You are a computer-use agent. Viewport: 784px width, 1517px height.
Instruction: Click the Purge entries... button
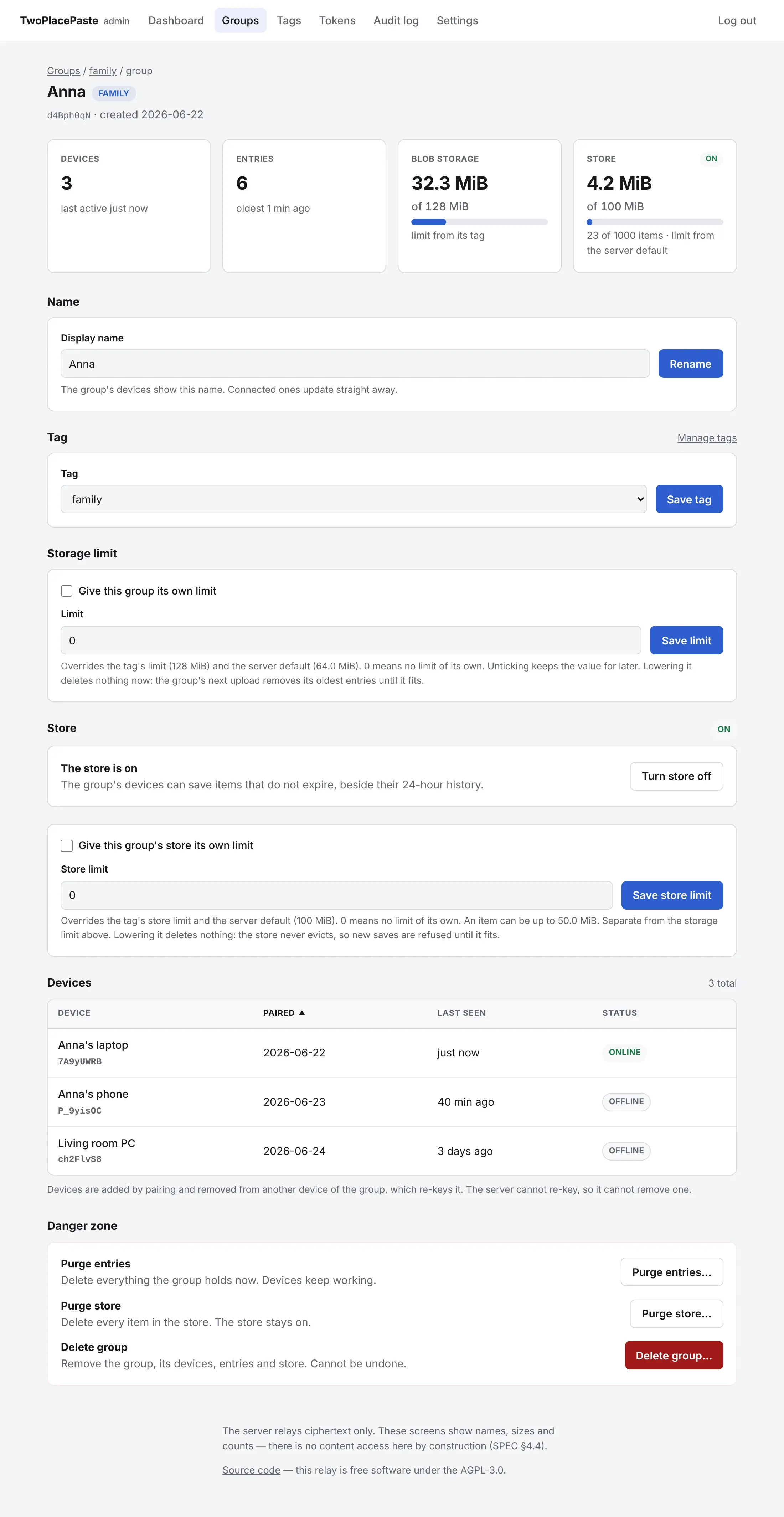click(672, 1272)
